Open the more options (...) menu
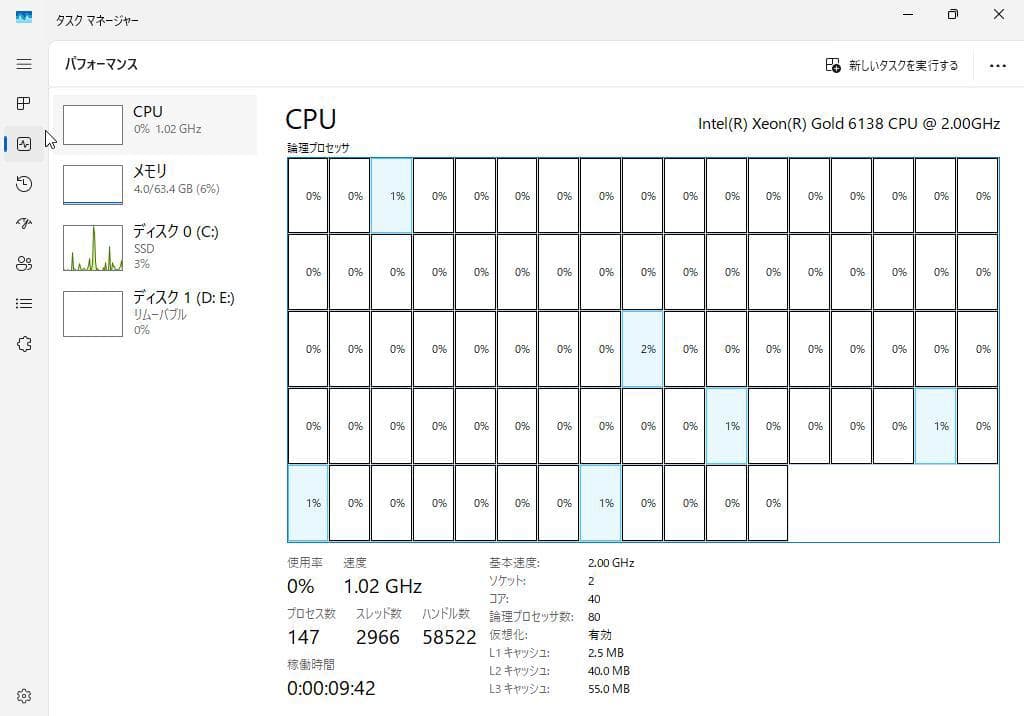Screen dimensions: 1024x716 [x=997, y=64]
